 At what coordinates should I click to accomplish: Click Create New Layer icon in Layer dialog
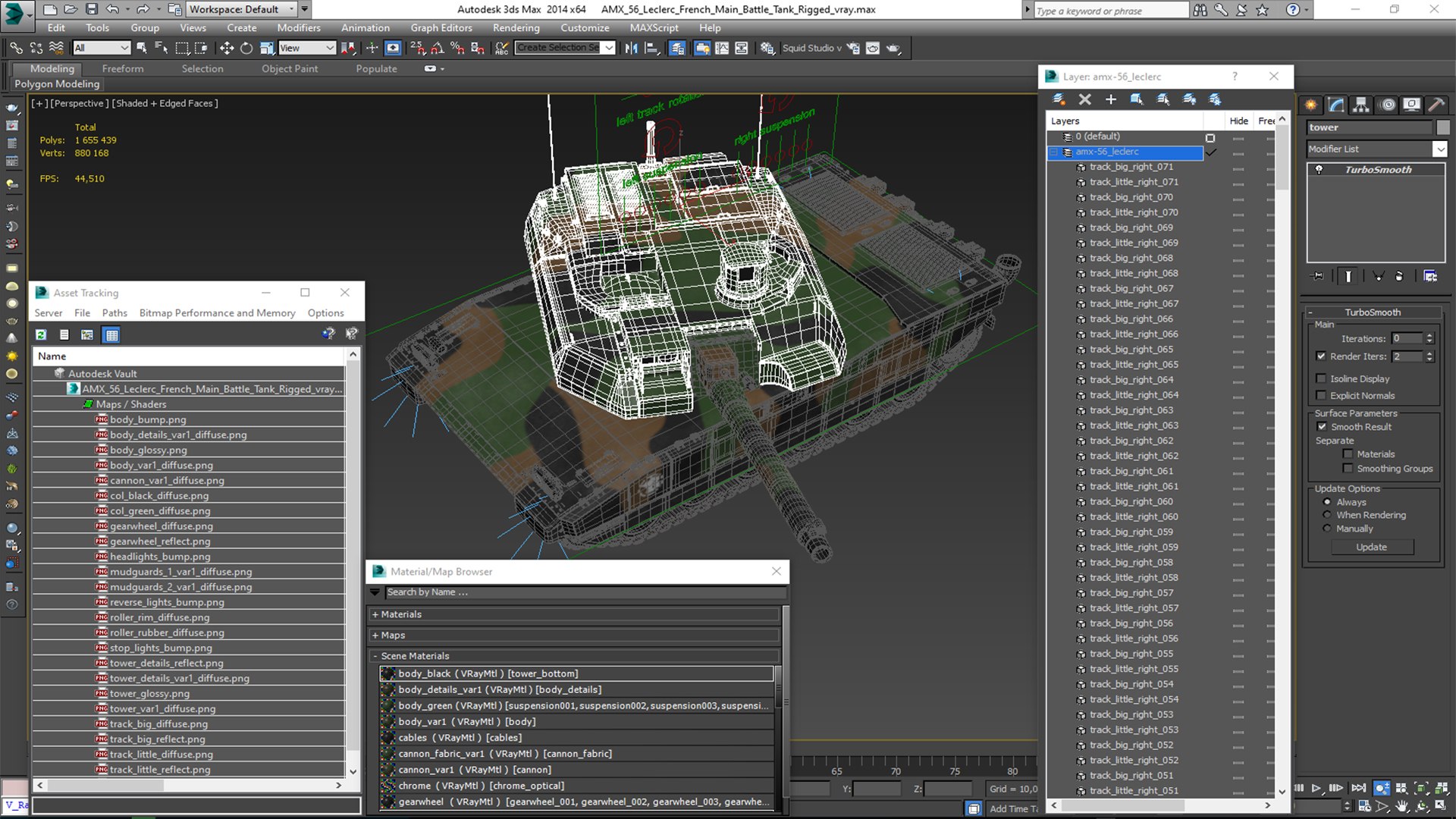(1059, 99)
